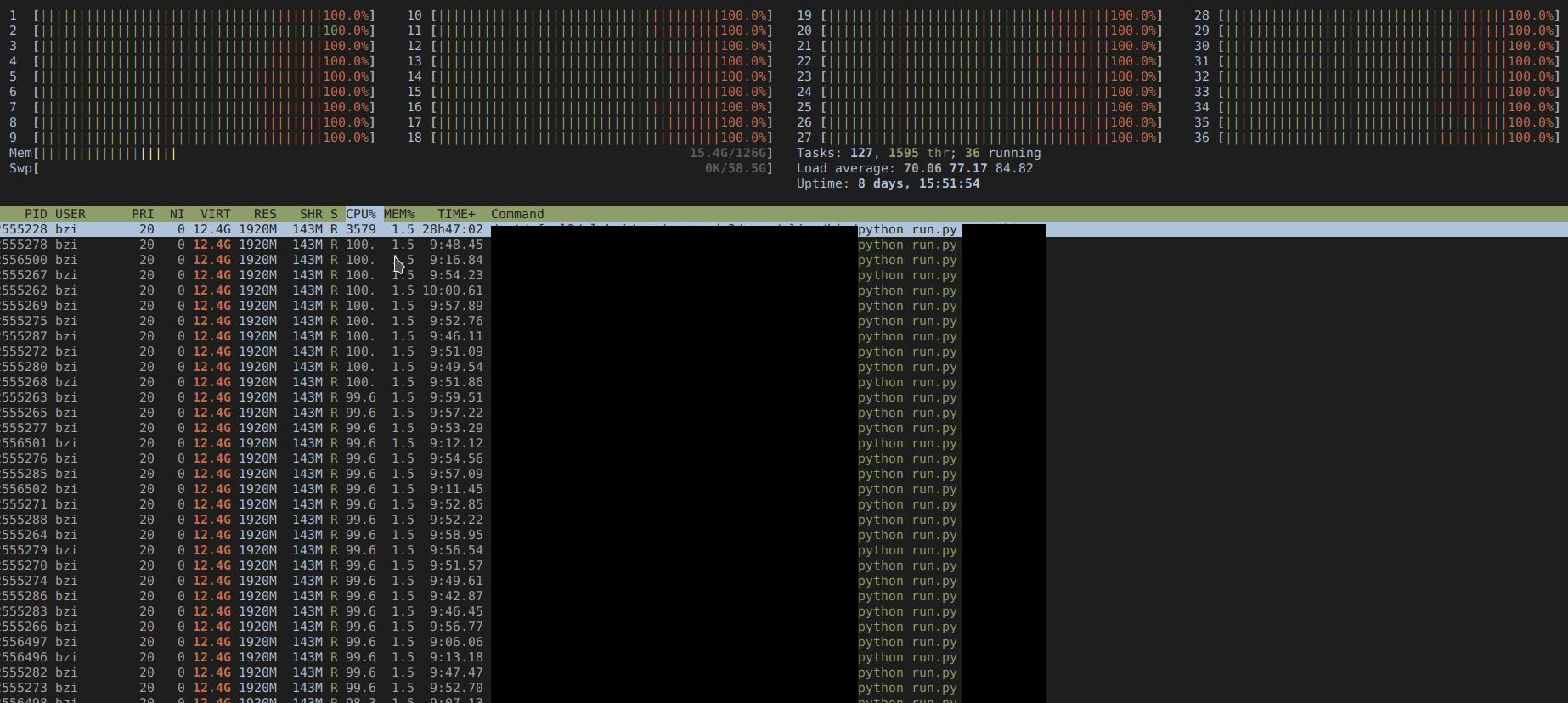Click the Load average line
The image size is (1568, 703).
click(915, 168)
